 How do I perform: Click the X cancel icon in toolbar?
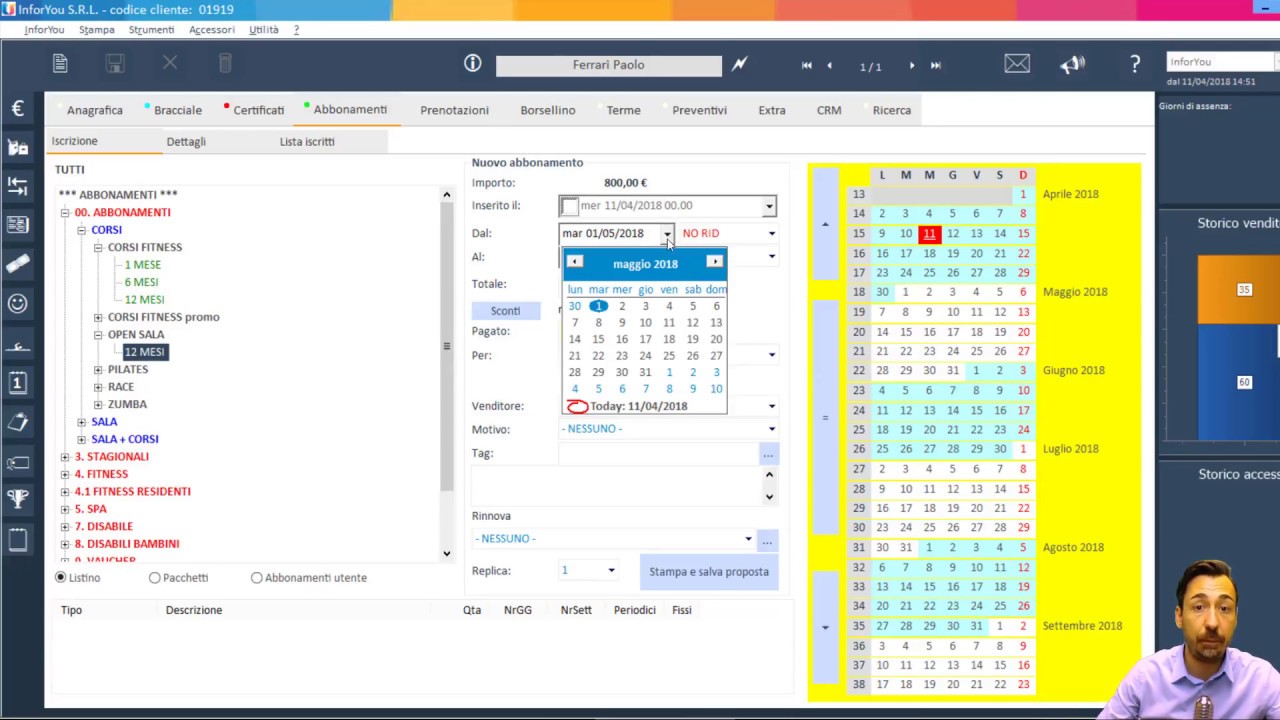coord(170,64)
